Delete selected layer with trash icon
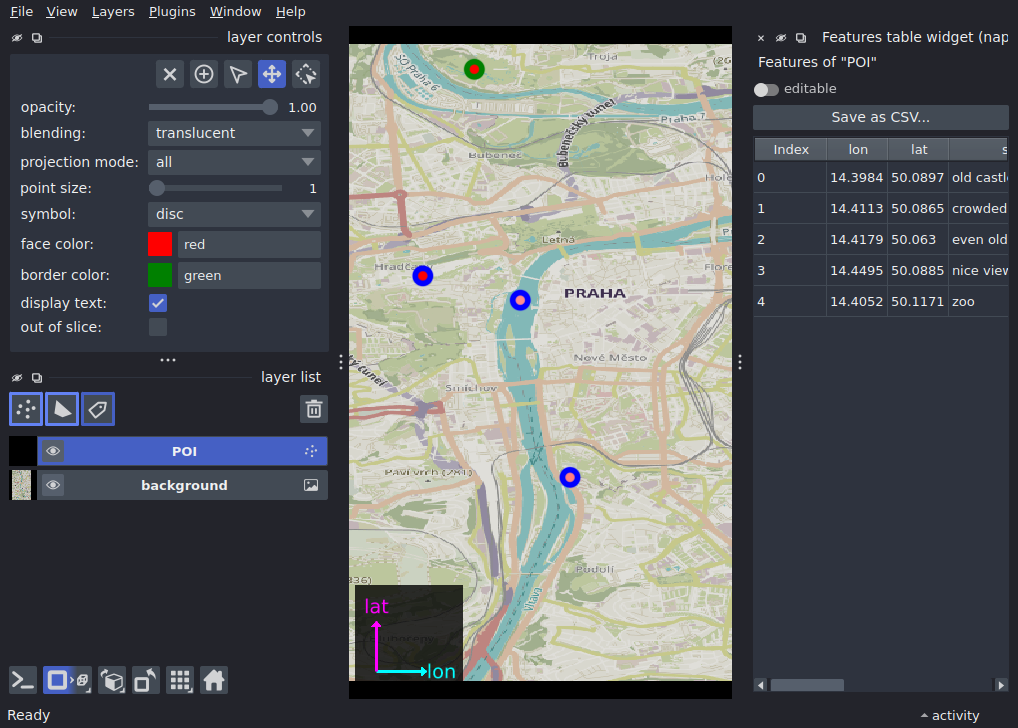1018x728 pixels. pyautogui.click(x=314, y=409)
